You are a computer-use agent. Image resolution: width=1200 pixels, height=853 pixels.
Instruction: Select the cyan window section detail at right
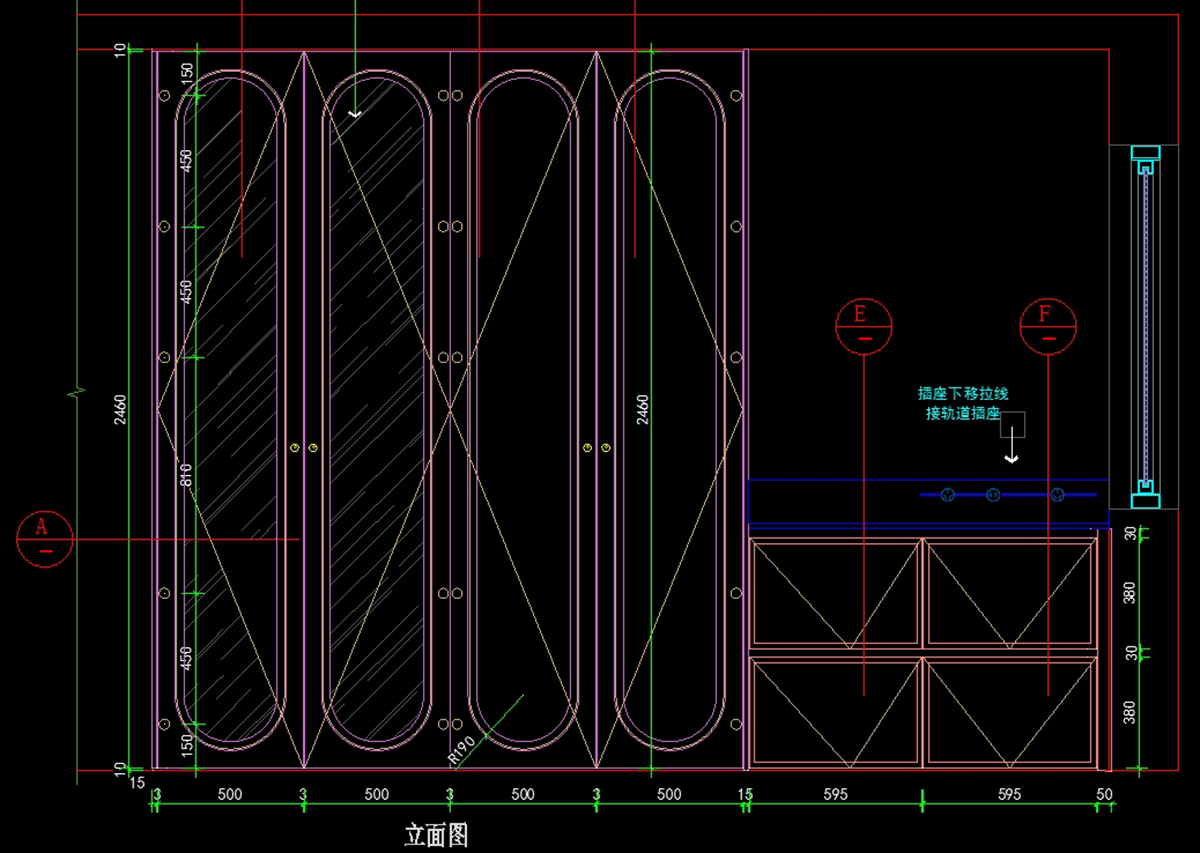[1145, 327]
